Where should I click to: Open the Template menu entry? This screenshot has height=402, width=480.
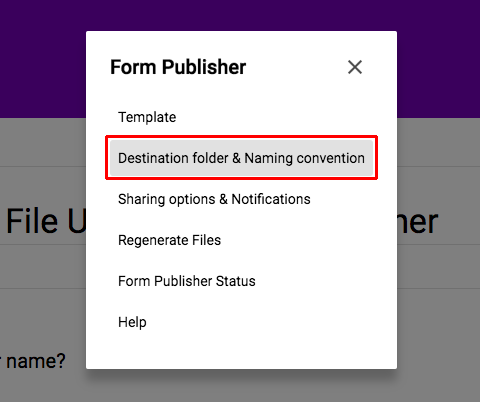coord(147,117)
